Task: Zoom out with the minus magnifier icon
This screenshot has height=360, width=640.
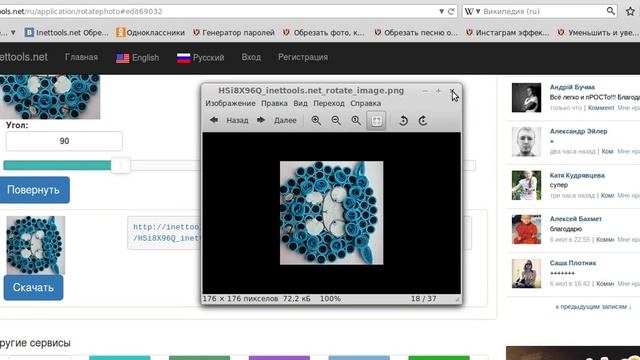Action: (x=336, y=120)
